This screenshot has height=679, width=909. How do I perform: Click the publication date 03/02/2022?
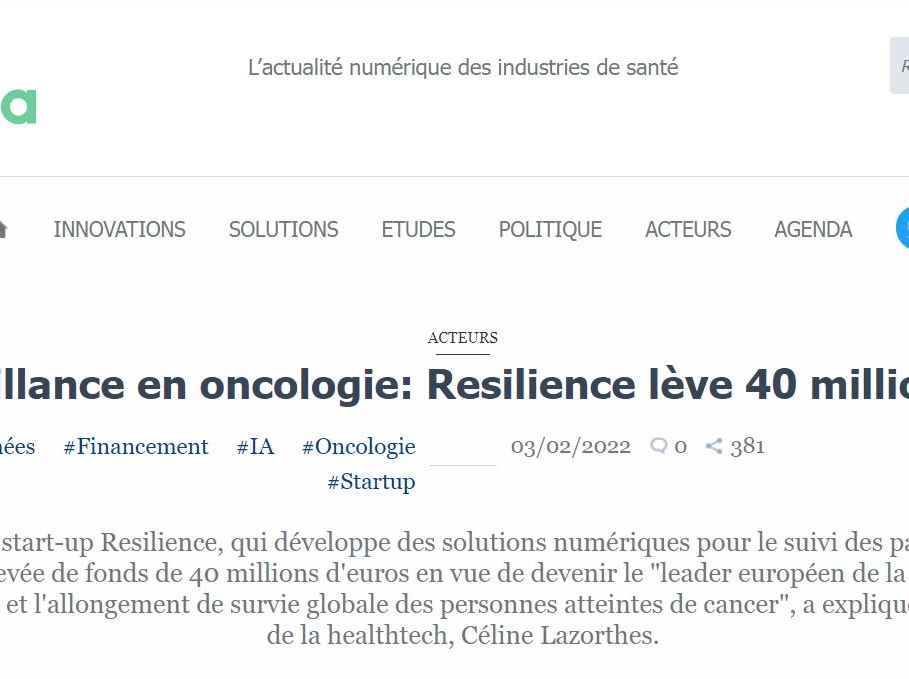(x=571, y=446)
